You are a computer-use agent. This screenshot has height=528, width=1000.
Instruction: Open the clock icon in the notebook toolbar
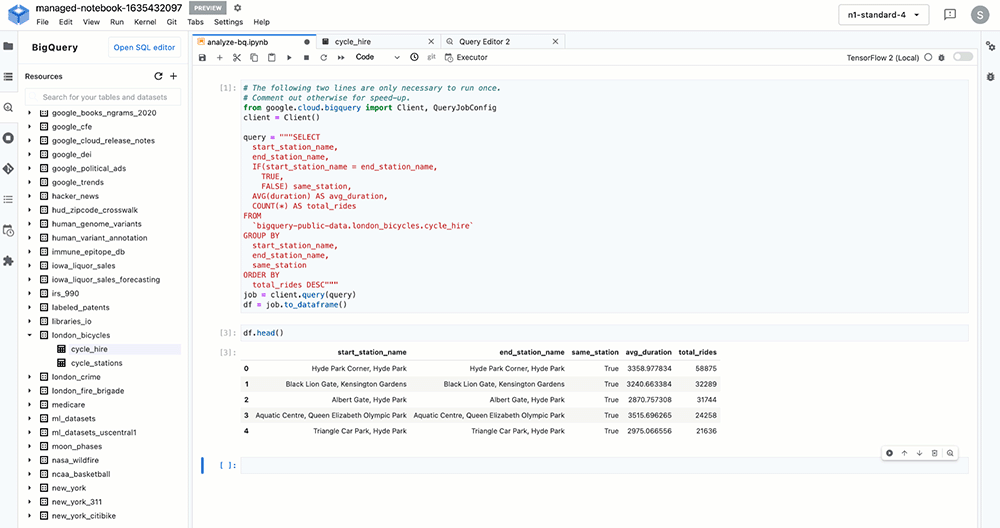point(415,57)
